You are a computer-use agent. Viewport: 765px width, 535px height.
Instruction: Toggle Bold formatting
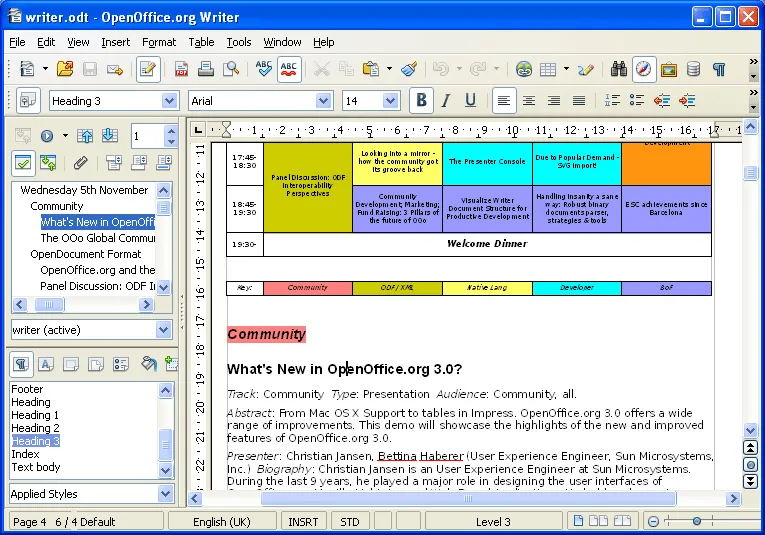coord(421,100)
